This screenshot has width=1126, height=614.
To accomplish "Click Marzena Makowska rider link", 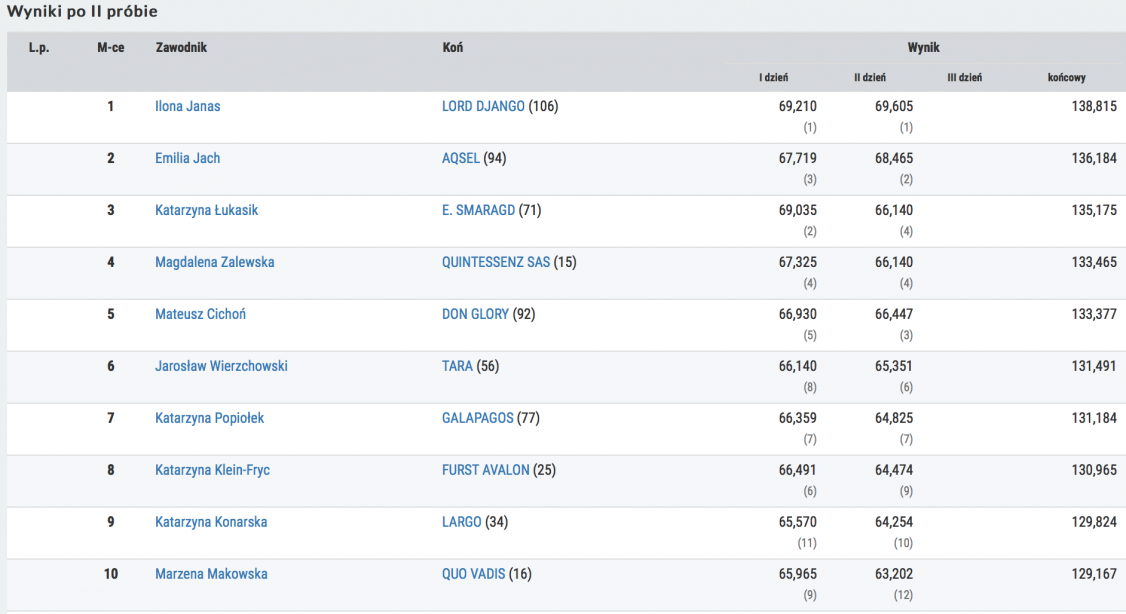I will (x=209, y=574).
